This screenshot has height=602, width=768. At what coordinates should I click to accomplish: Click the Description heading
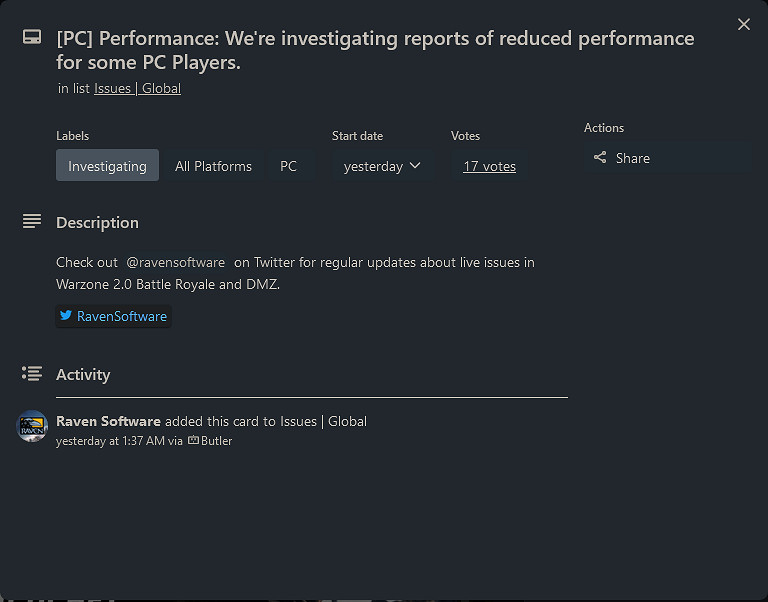tap(97, 222)
